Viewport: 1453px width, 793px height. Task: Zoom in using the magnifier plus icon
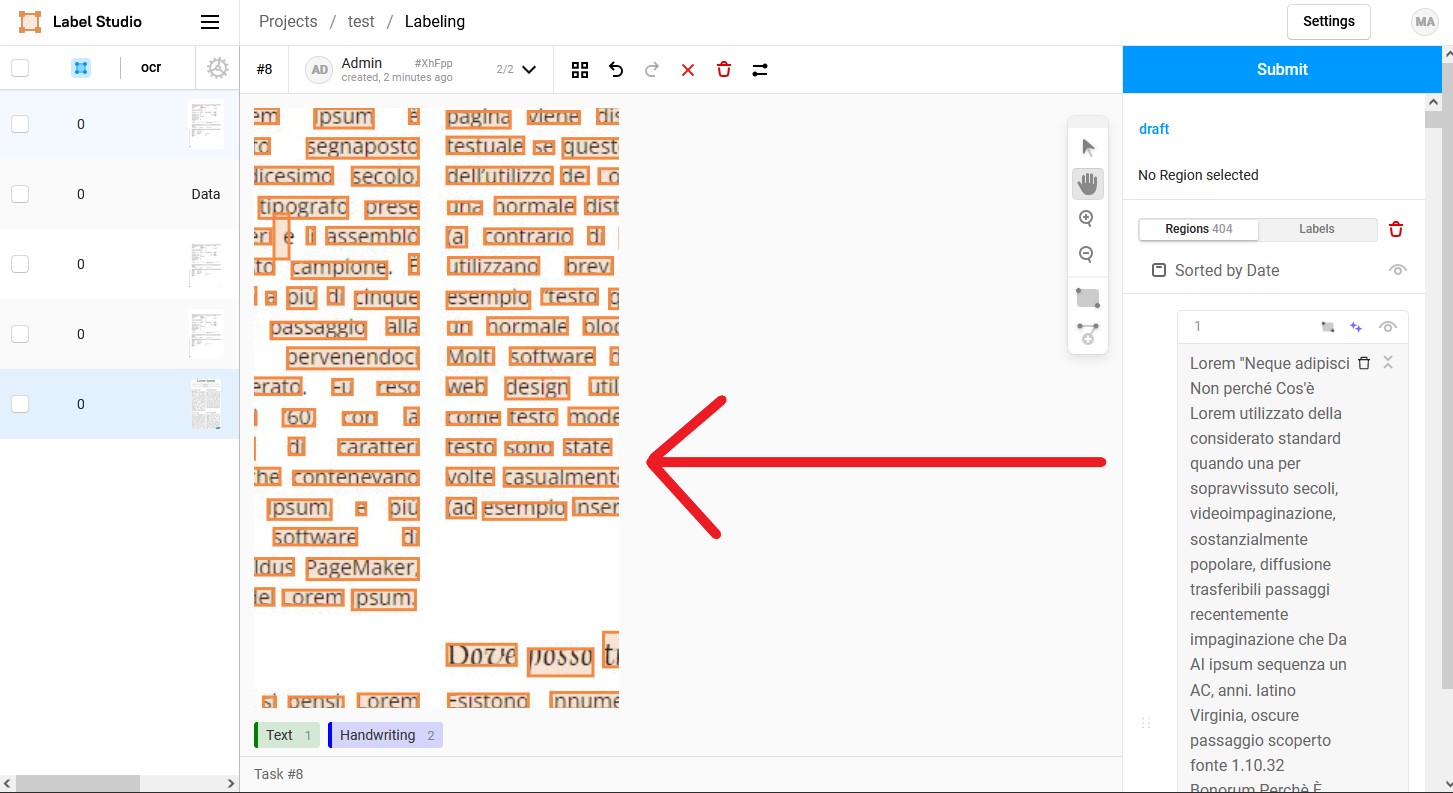1087,217
